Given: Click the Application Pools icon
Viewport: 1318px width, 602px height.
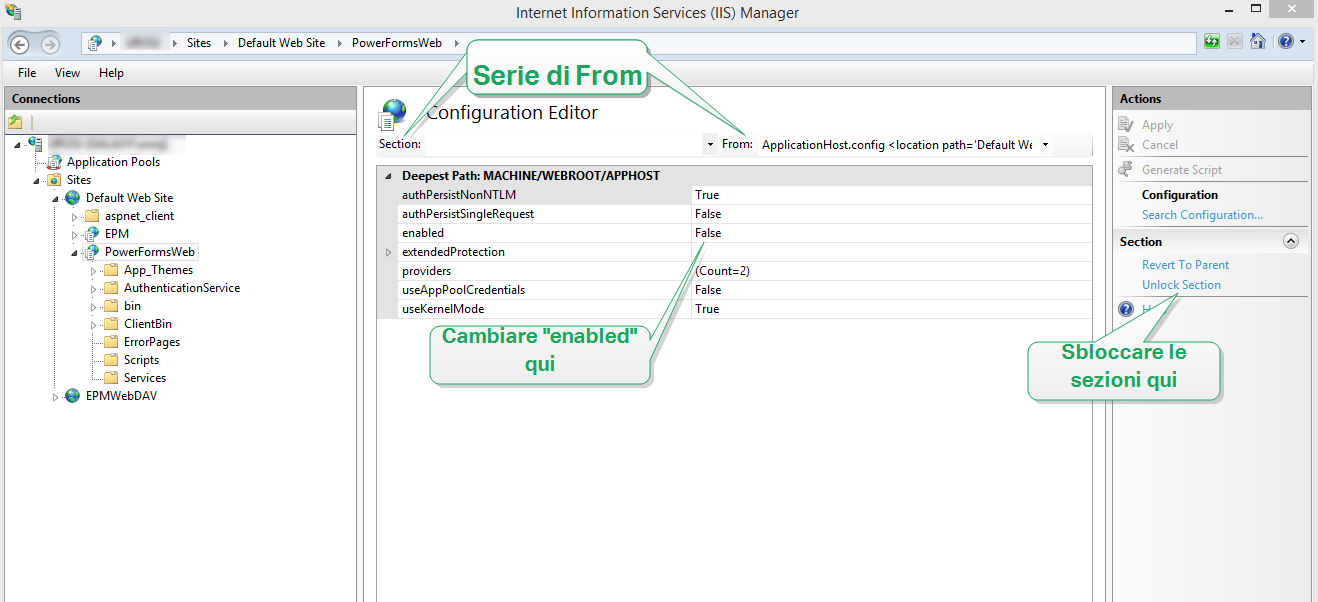Looking at the screenshot, I should [55, 162].
